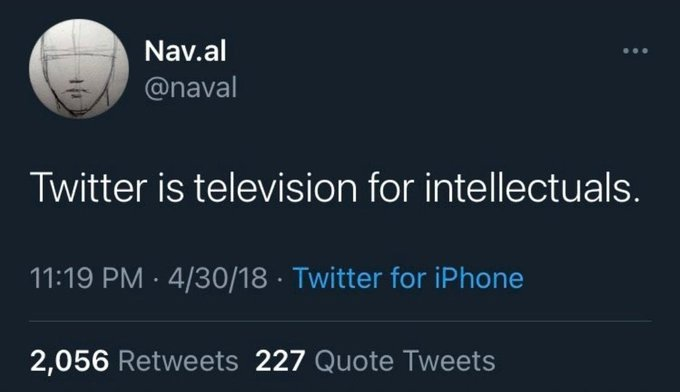This screenshot has width=680, height=392.
Task: Click the Nav.al display name
Action: (x=185, y=51)
